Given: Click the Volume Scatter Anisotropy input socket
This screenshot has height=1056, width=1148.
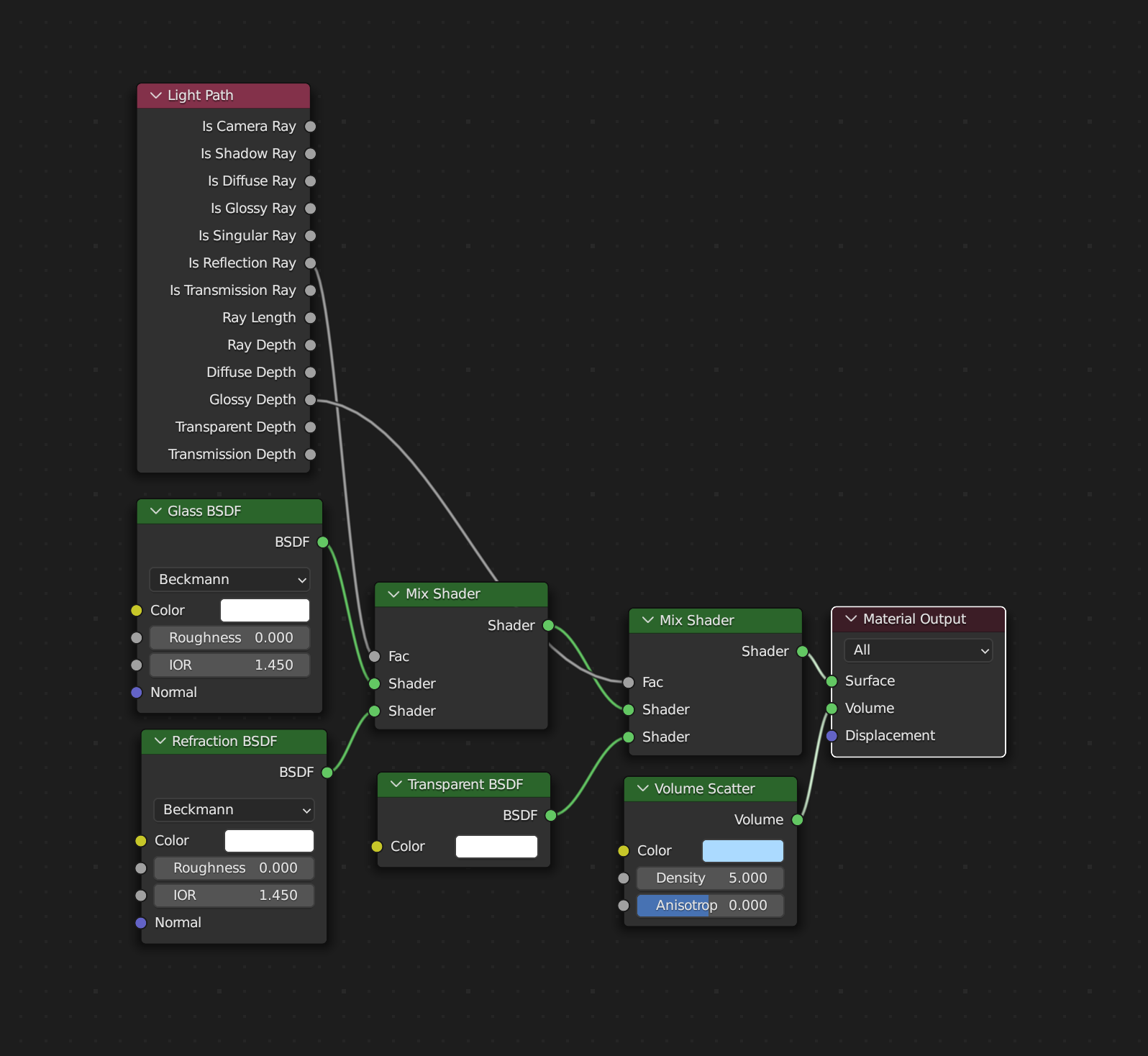Looking at the screenshot, I should coord(624,906).
